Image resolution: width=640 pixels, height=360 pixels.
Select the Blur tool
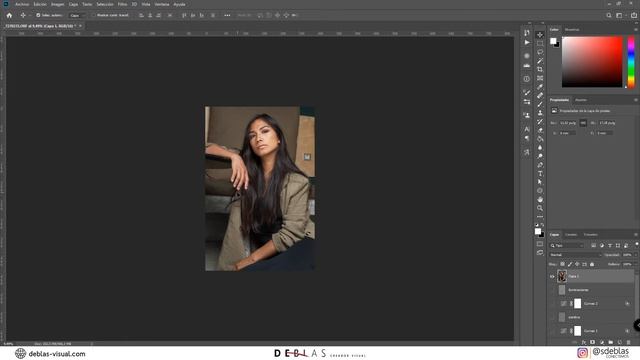(540, 148)
